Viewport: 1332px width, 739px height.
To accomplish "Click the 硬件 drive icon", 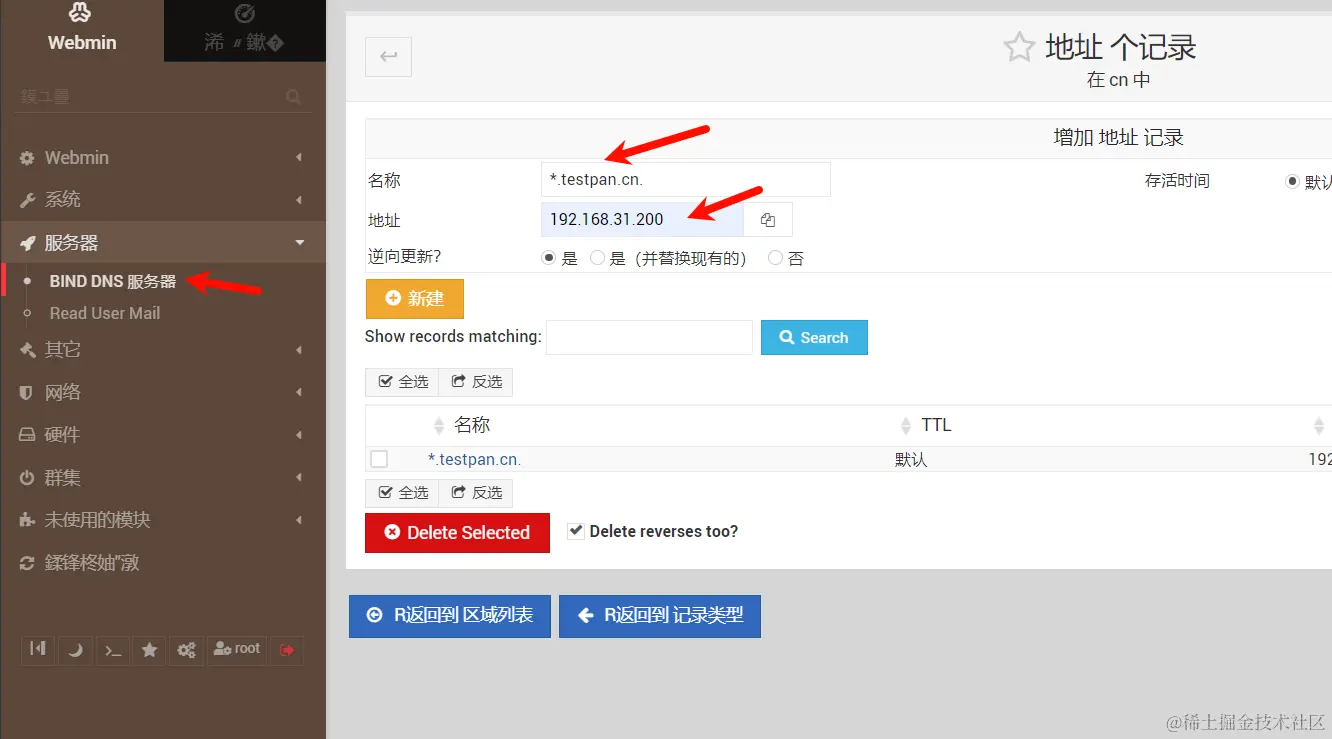I will tap(28, 436).
